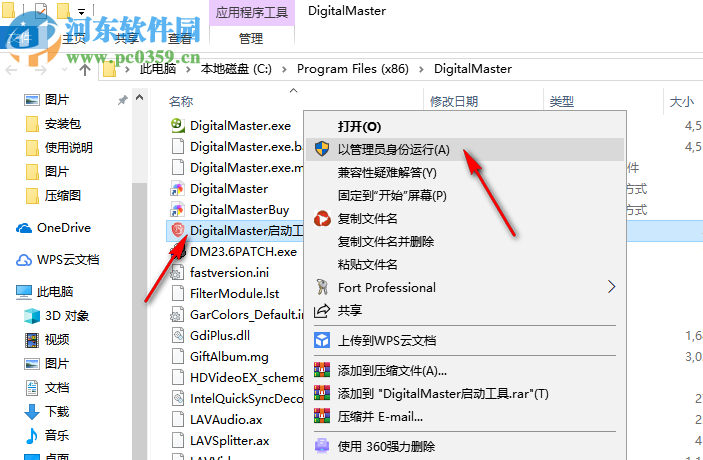The image size is (703, 460).
Task: Click 此电脑 breadcrumb in address bar
Action: (158, 69)
